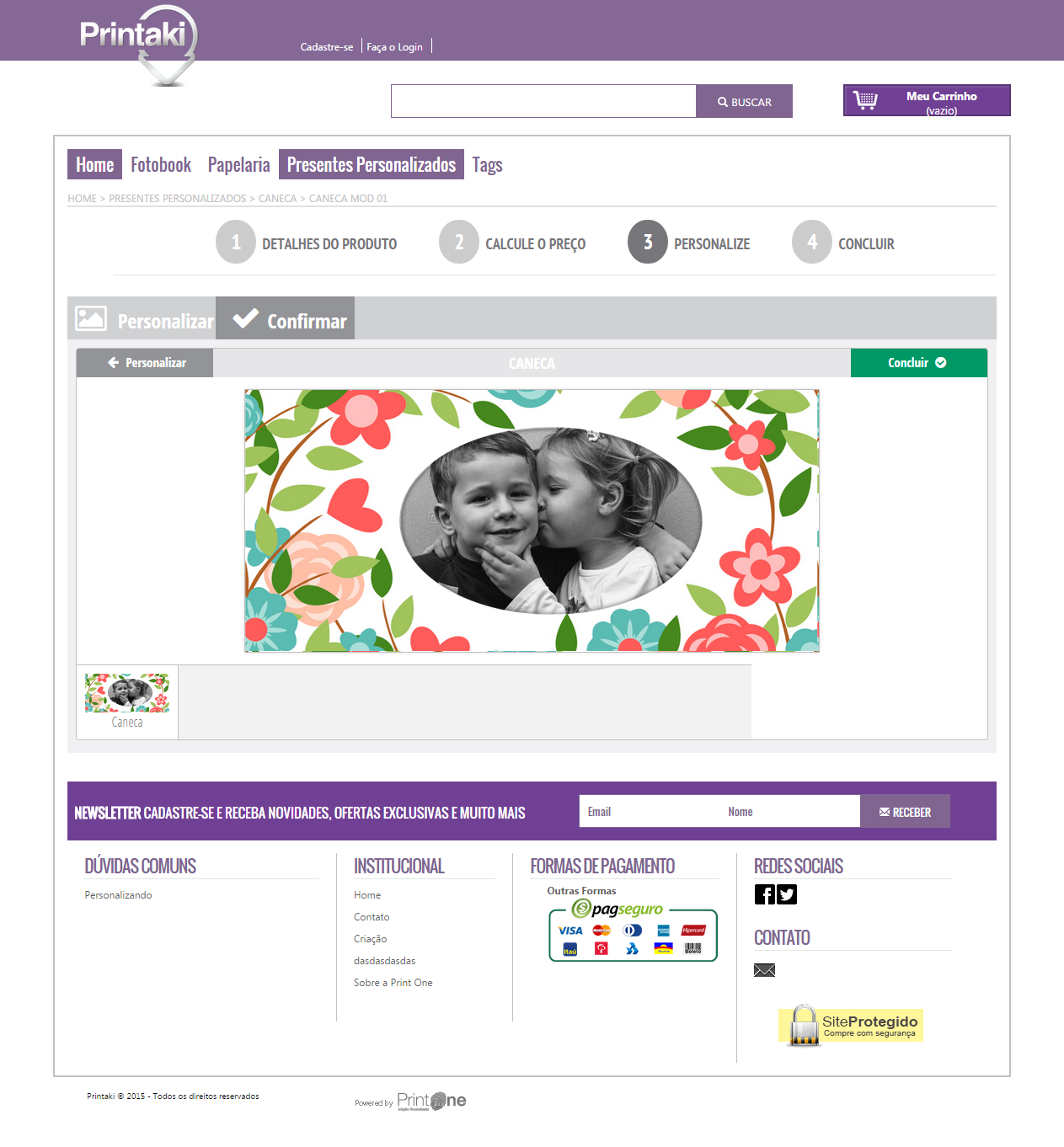This screenshot has width=1064, height=1147.
Task: Select step 3 Personalize circle
Action: tap(648, 243)
